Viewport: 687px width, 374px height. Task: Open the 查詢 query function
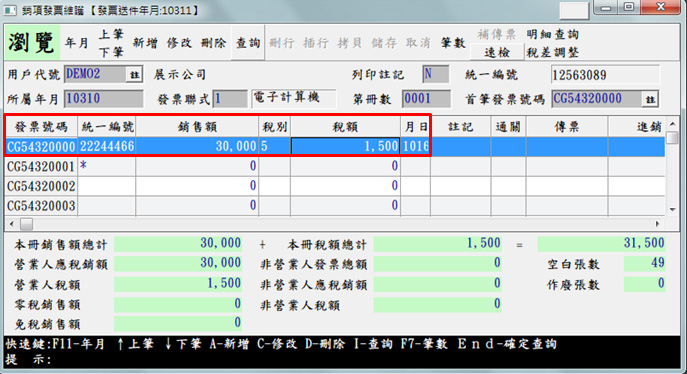(x=248, y=43)
